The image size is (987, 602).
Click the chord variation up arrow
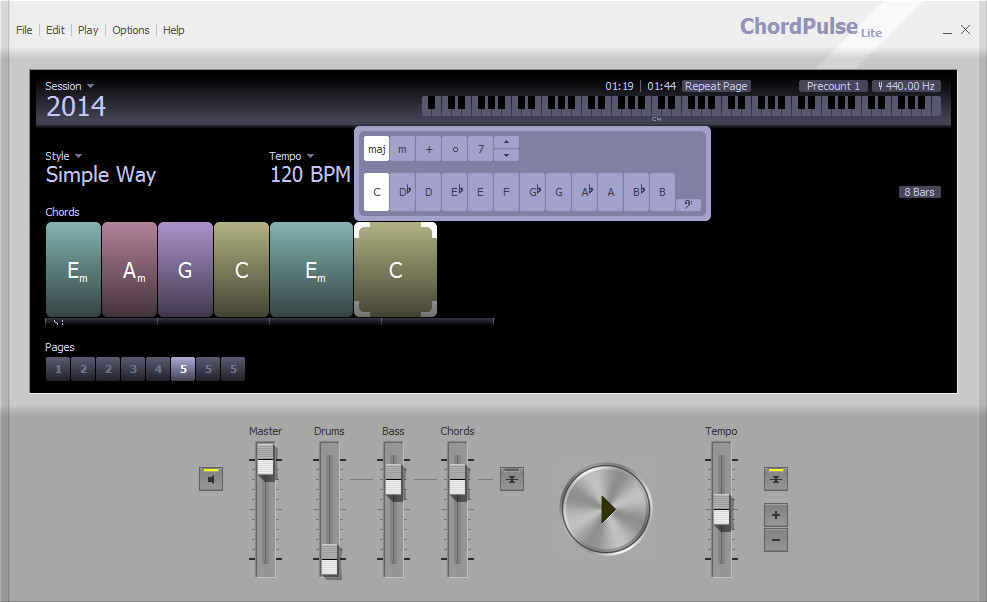coord(506,142)
